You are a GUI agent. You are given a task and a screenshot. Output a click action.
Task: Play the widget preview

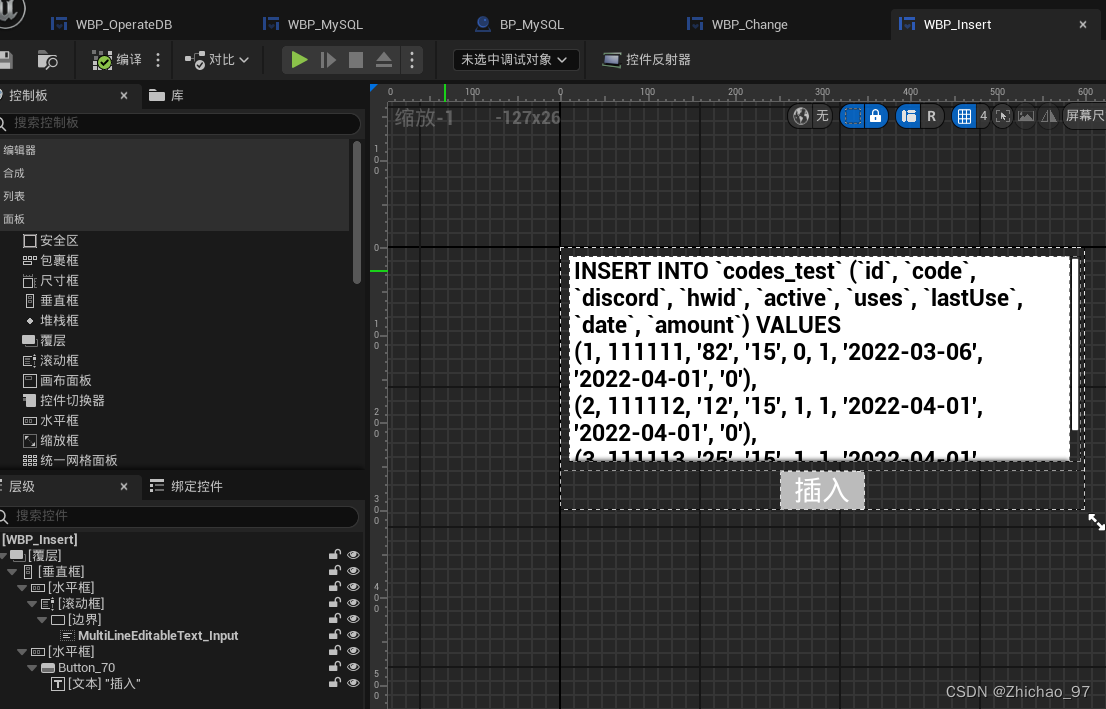[299, 60]
